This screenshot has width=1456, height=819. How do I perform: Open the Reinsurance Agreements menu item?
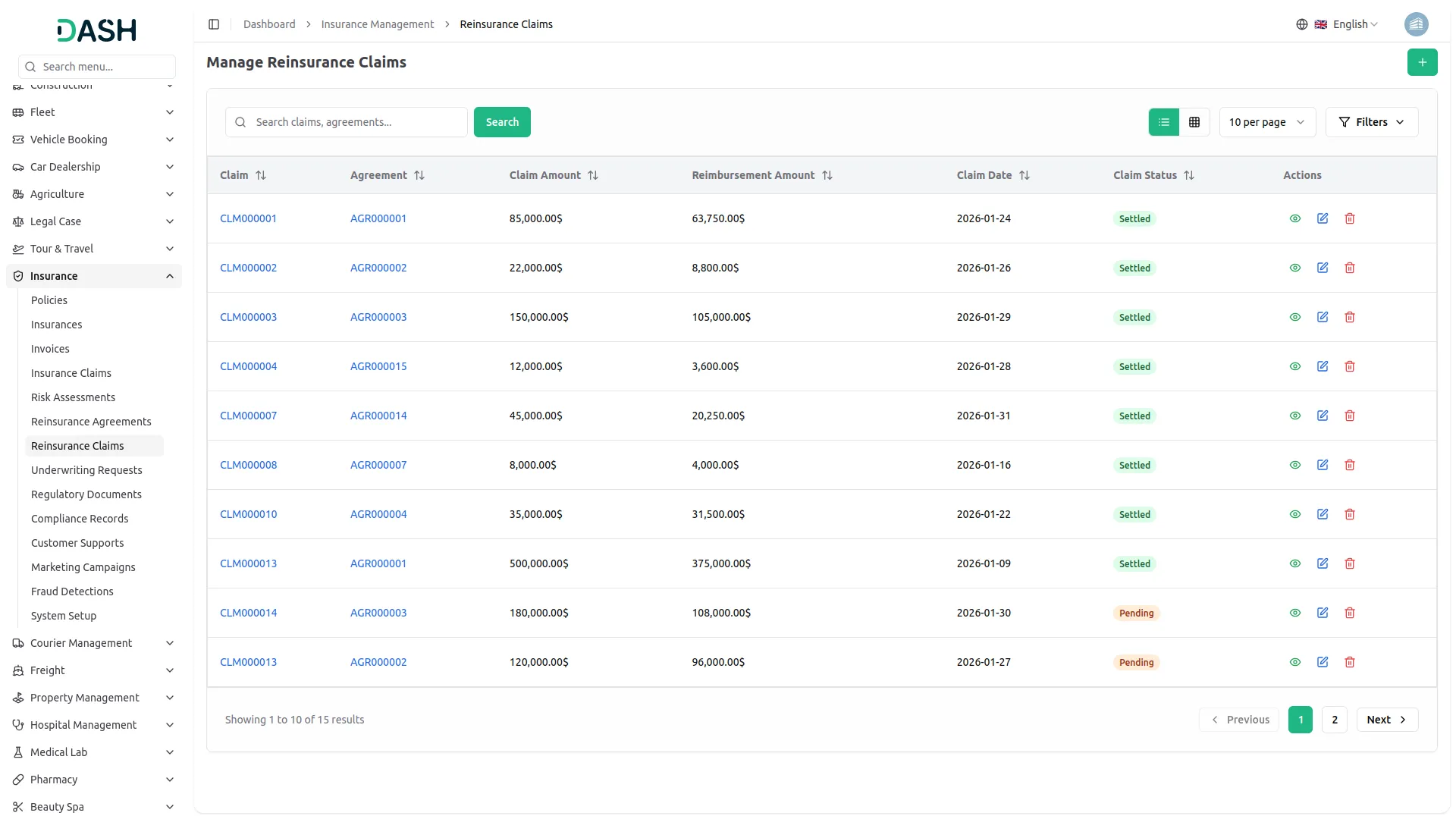[91, 422]
